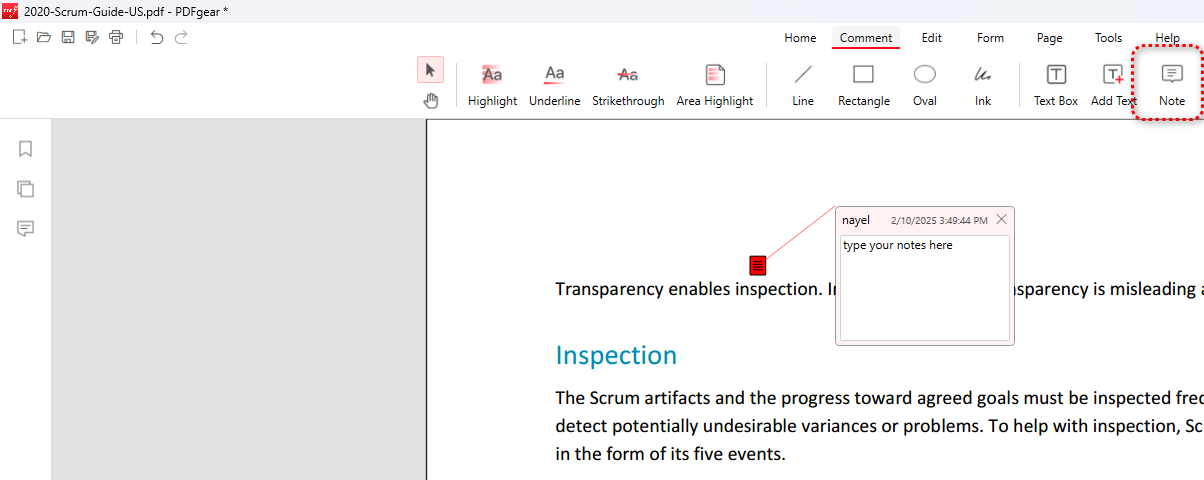Choose the Underline text tool
The height and width of the screenshot is (480, 1204).
[x=554, y=84]
